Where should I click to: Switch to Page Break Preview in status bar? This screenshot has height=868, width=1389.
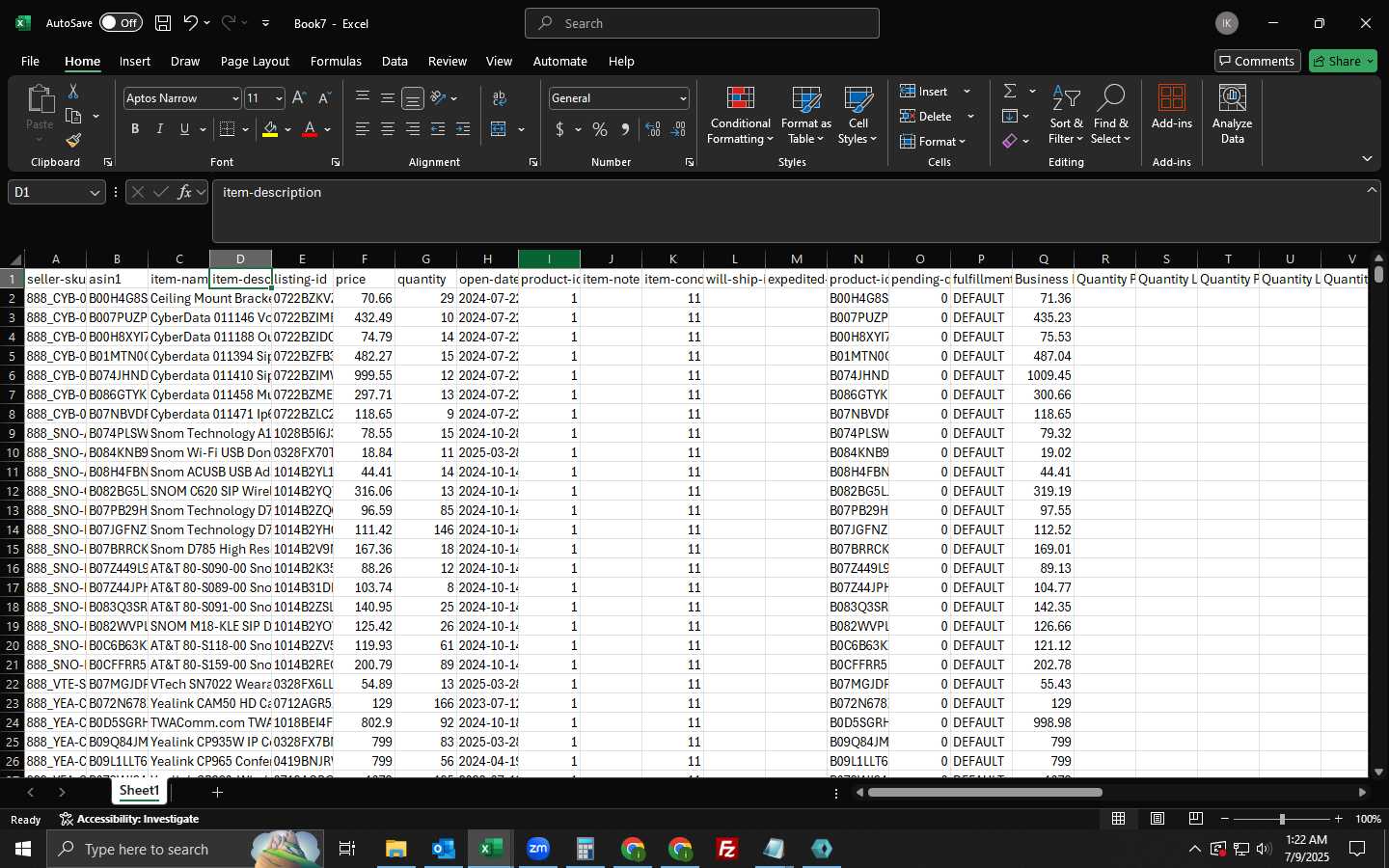(1196, 819)
